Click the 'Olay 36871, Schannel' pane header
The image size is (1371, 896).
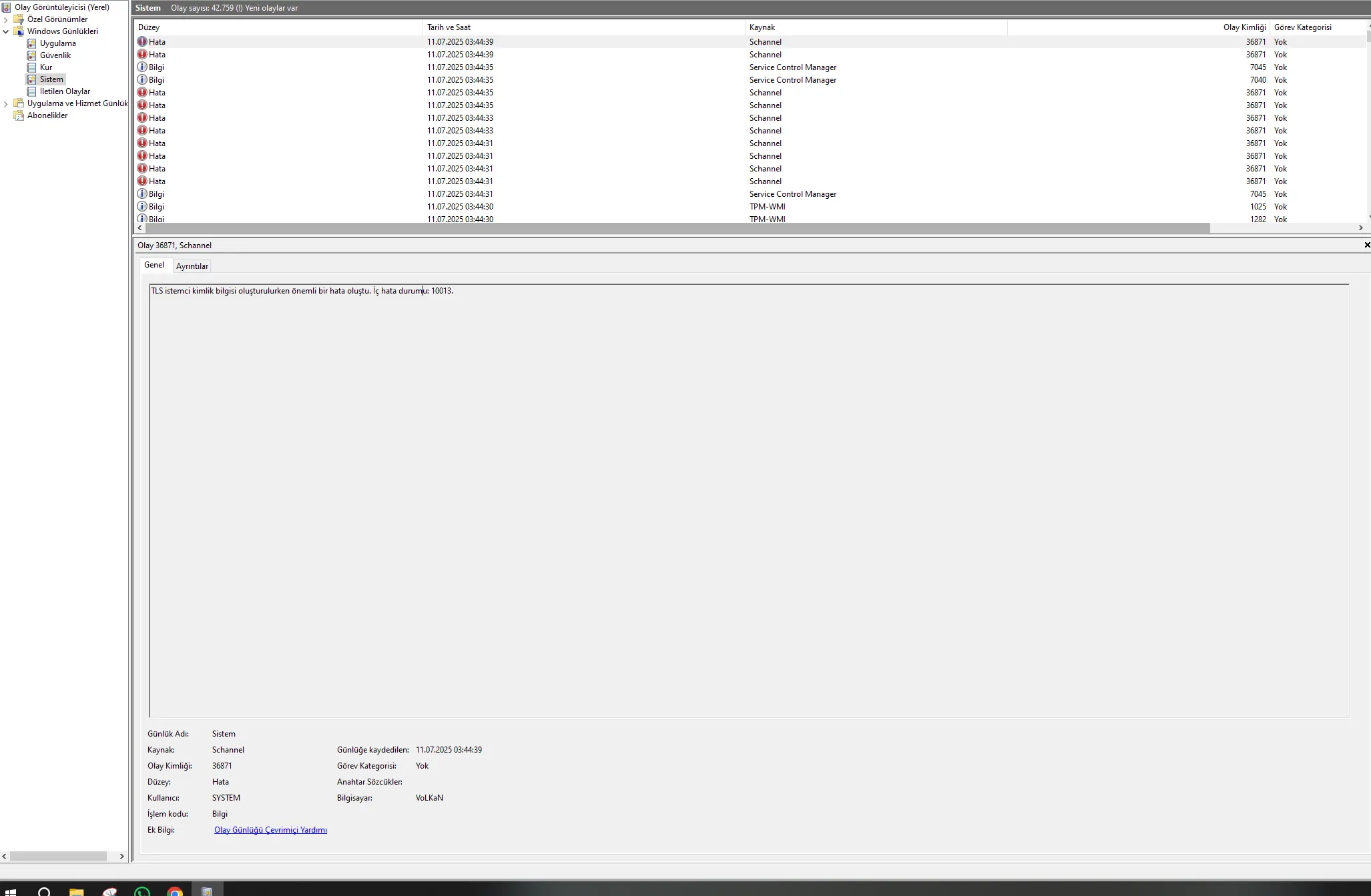tap(174, 246)
